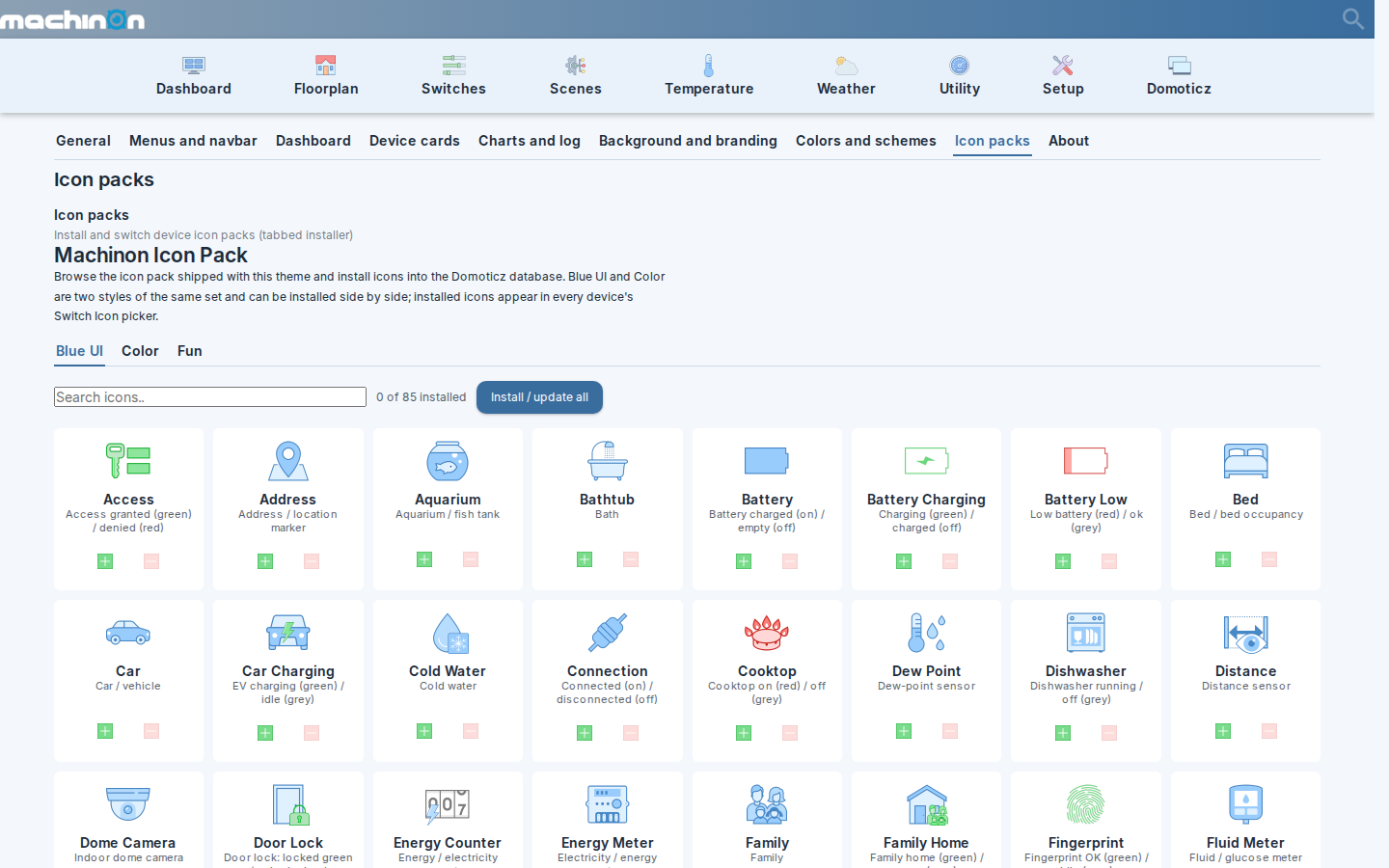Install Distance icons with green plus
Image resolution: width=1389 pixels, height=868 pixels.
pos(1223,731)
